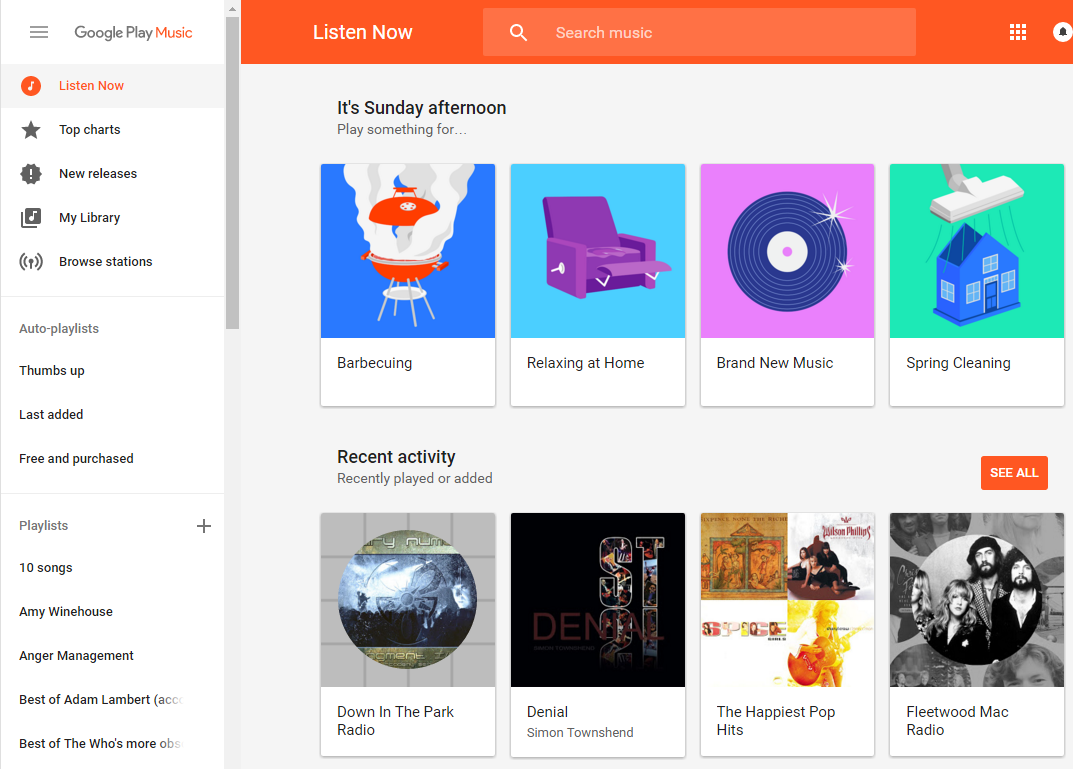Click the Top charts star icon
1073x769 pixels.
tap(30, 129)
